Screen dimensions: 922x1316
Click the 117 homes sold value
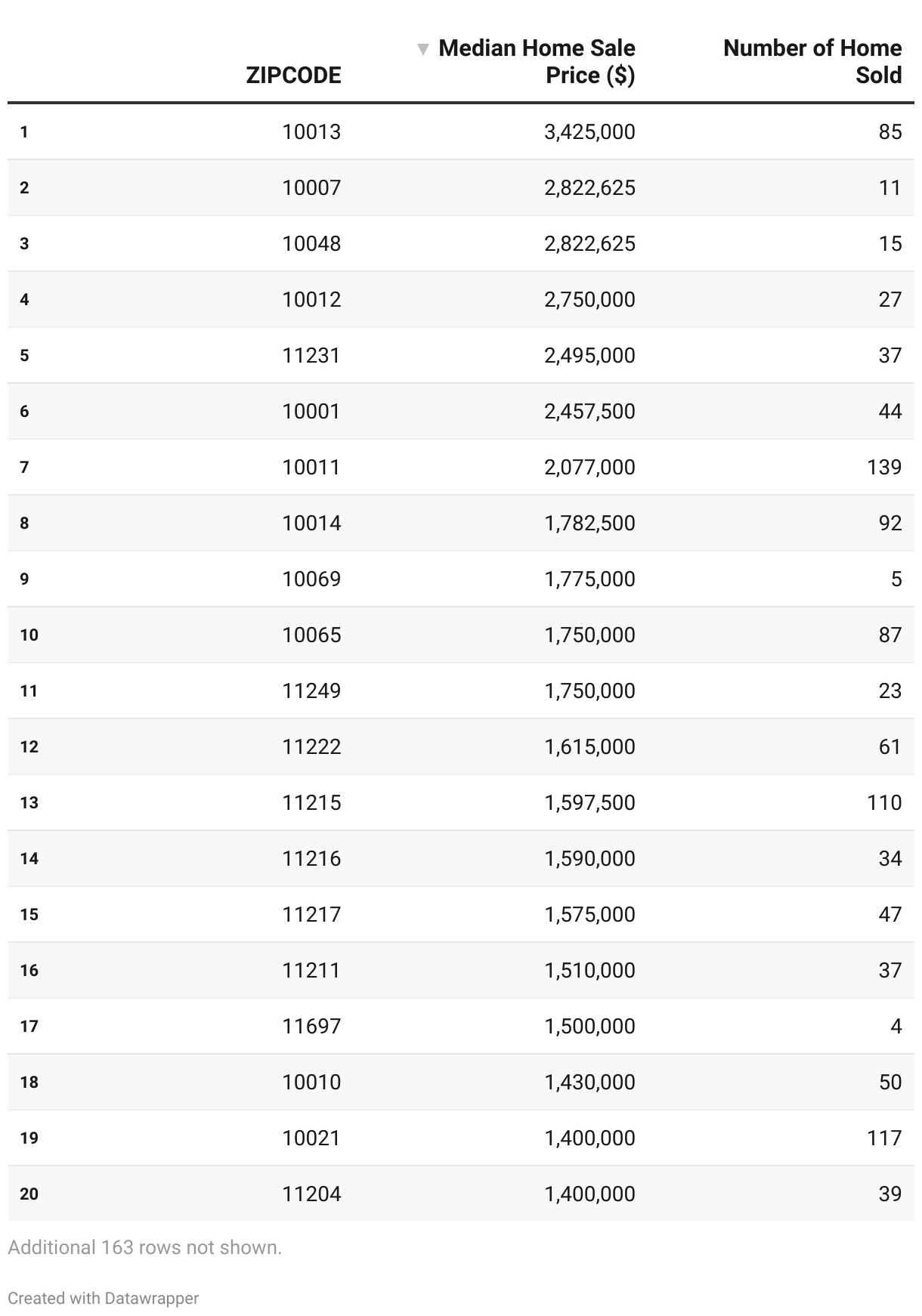click(884, 1138)
